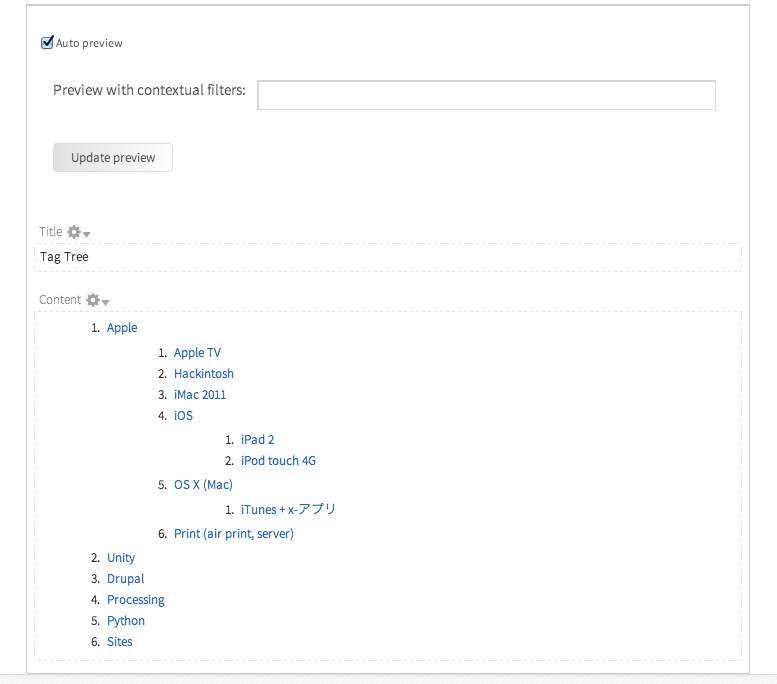Image resolution: width=777 pixels, height=684 pixels.
Task: Open the Hackintosh tag link
Action: (x=204, y=374)
